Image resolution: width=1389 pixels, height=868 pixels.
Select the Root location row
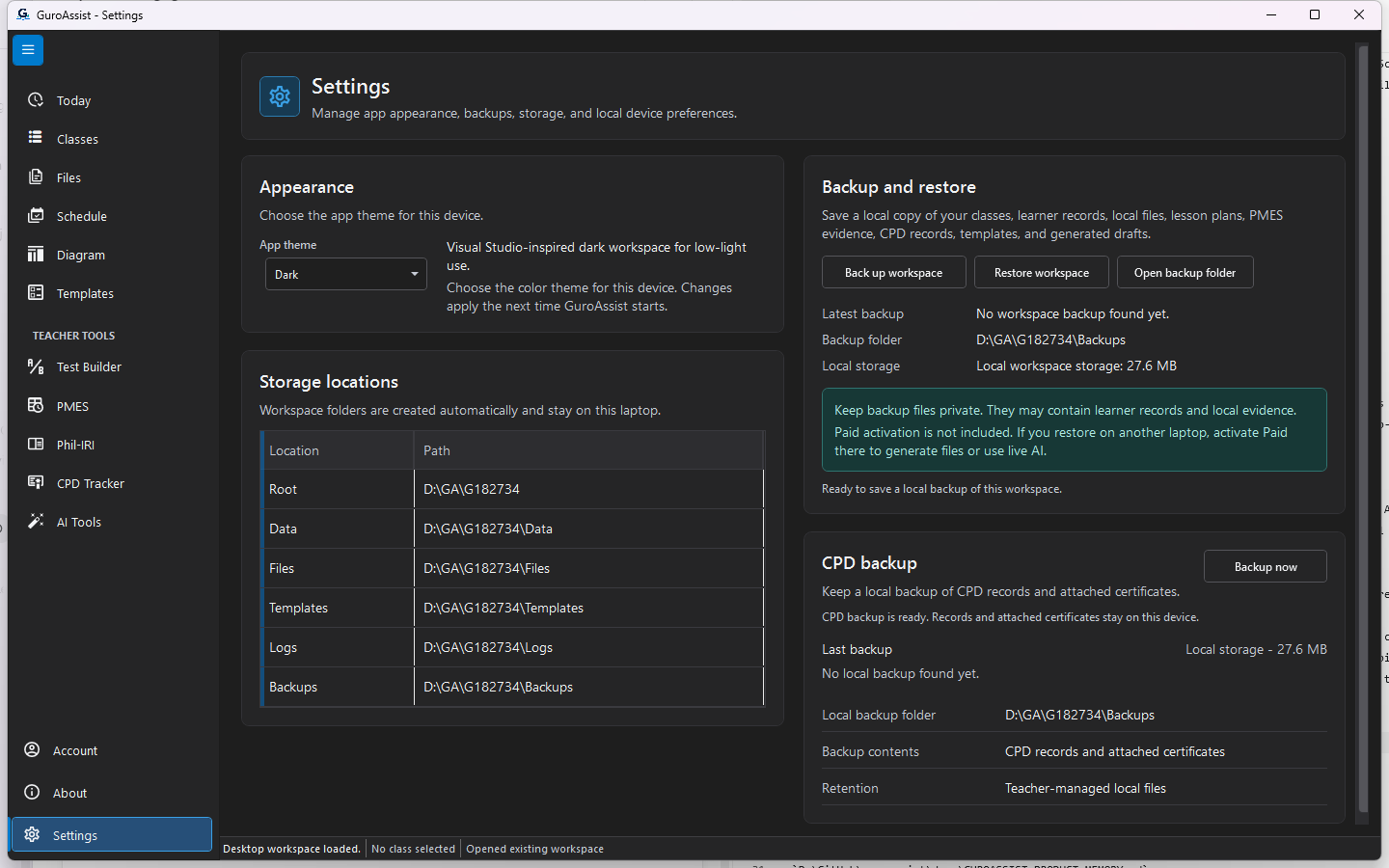(x=512, y=489)
